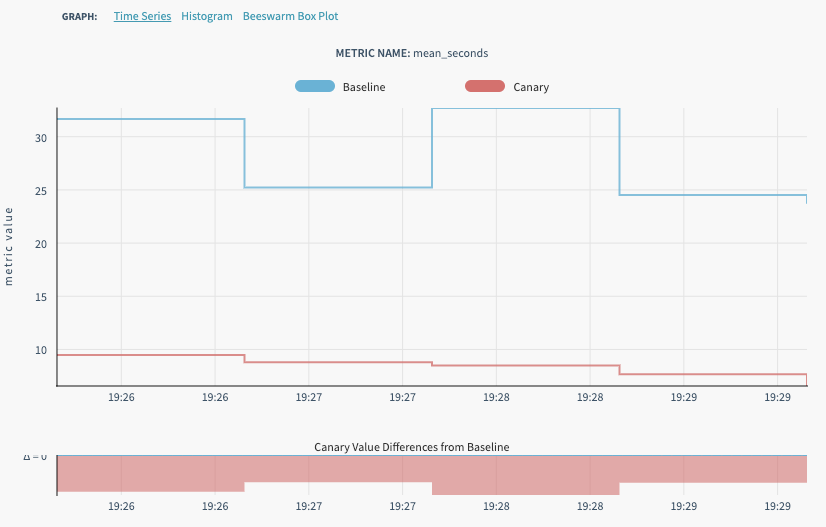Viewport: 826px width, 527px height.
Task: Click the Canary Value Differences from Baseline title
Action: pos(412,447)
